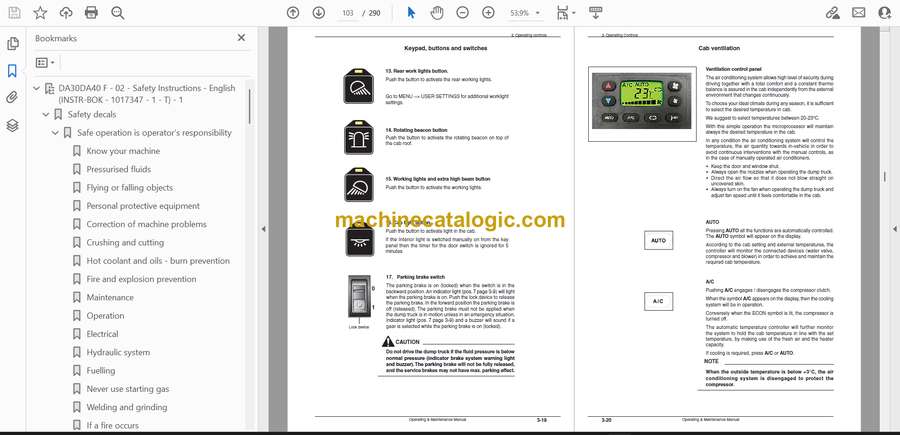Close the Bookmarks panel
900x435 pixels.
click(241, 38)
